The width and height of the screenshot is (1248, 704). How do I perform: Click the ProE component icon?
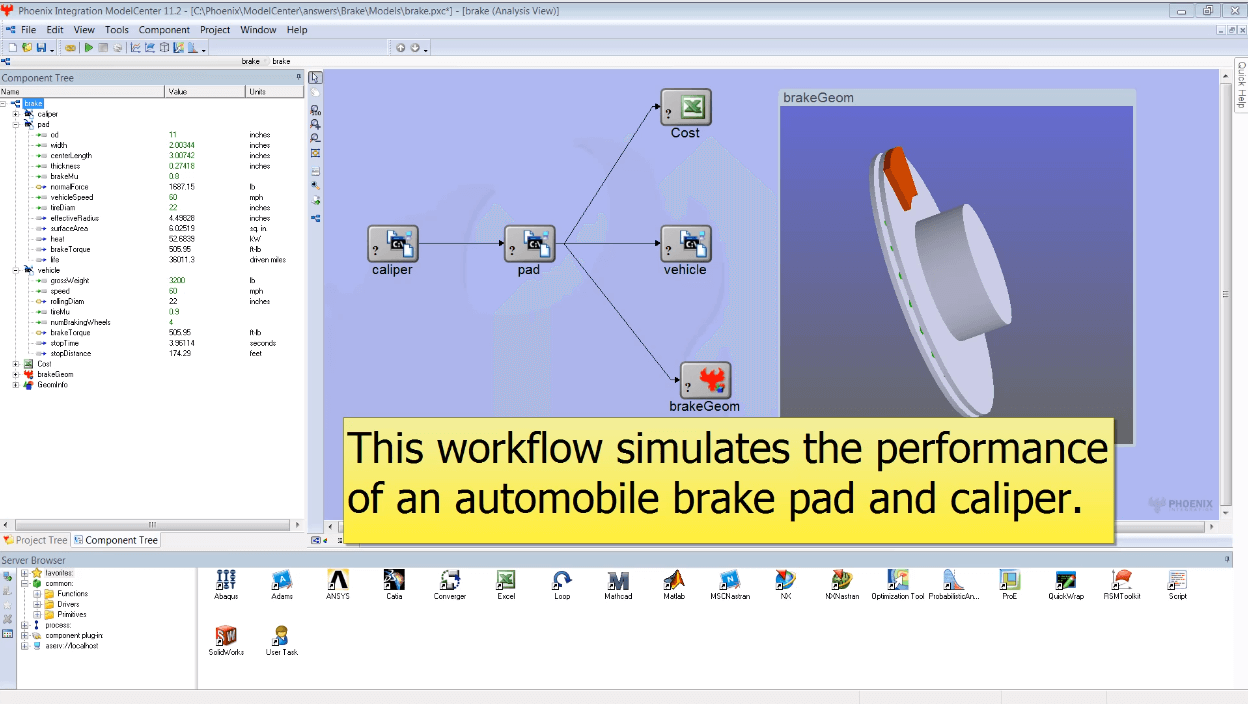[1009, 581]
